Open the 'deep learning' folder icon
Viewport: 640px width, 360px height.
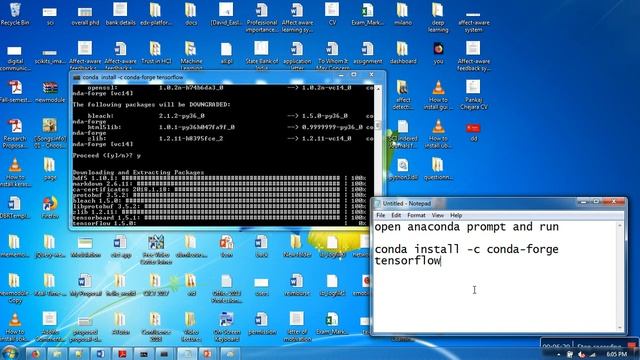click(438, 17)
